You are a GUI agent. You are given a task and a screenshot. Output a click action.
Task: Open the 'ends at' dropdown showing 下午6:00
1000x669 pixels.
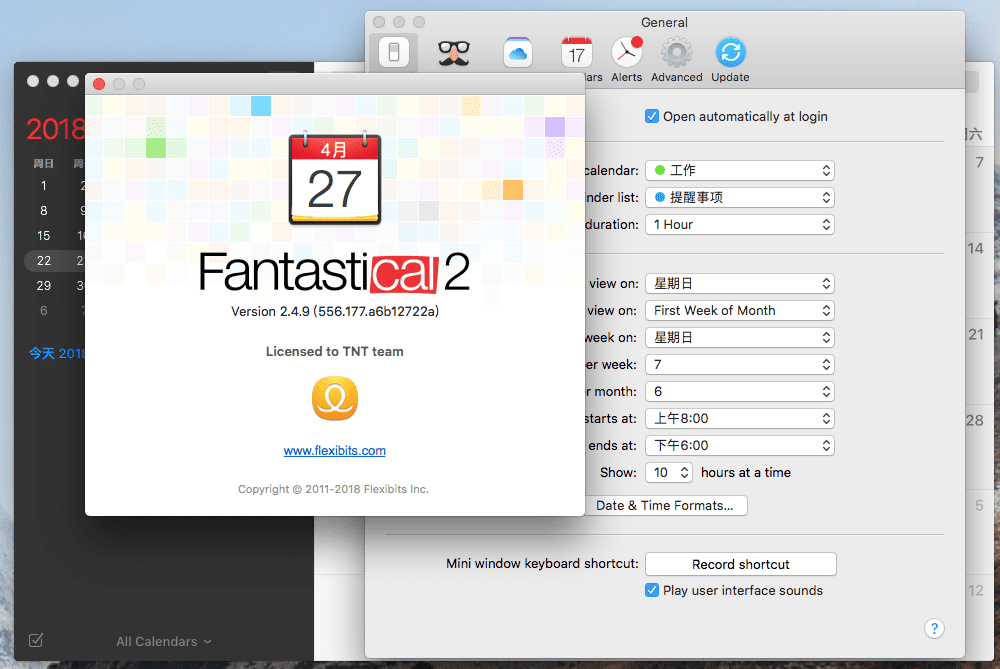(740, 445)
